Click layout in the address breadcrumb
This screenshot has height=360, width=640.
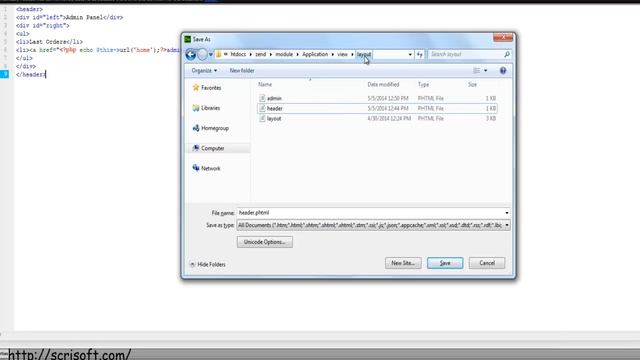[x=364, y=54]
